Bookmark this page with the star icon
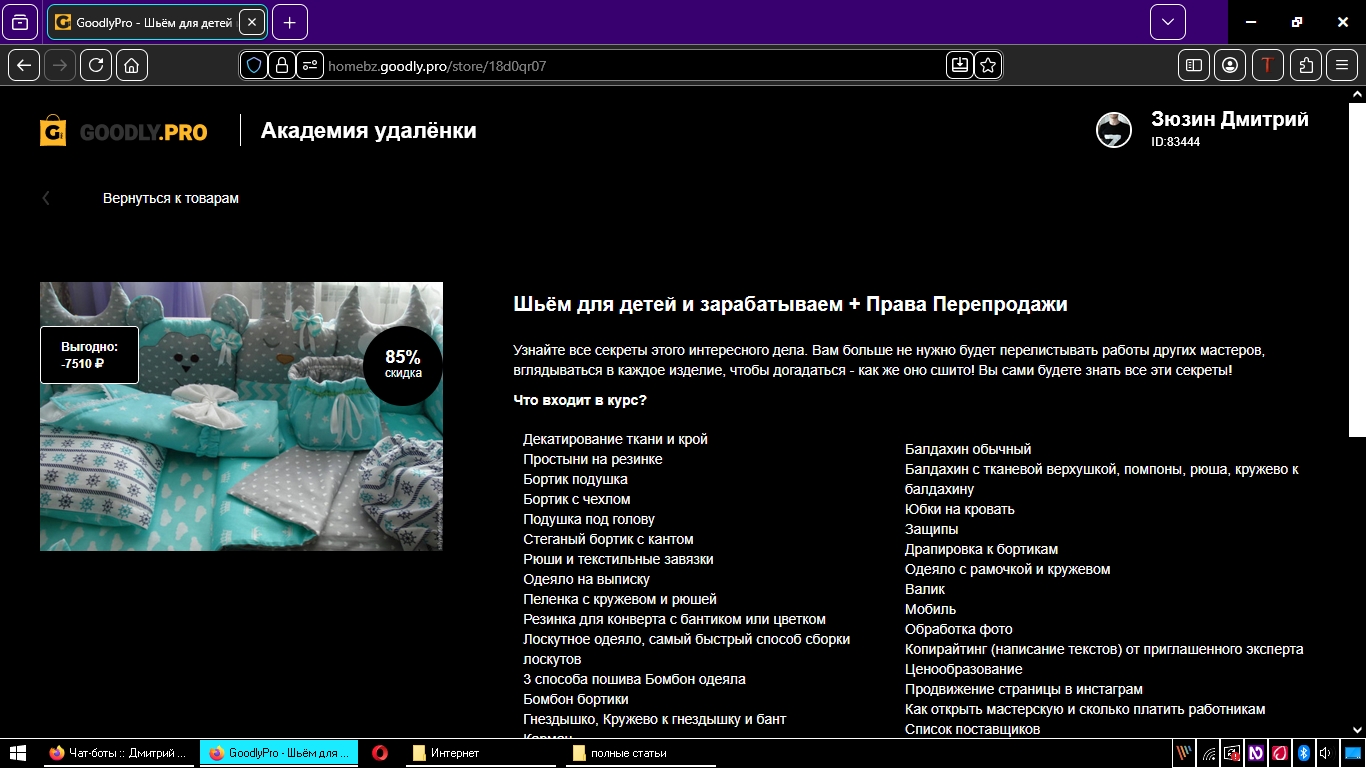This screenshot has width=1366, height=768. (988, 65)
